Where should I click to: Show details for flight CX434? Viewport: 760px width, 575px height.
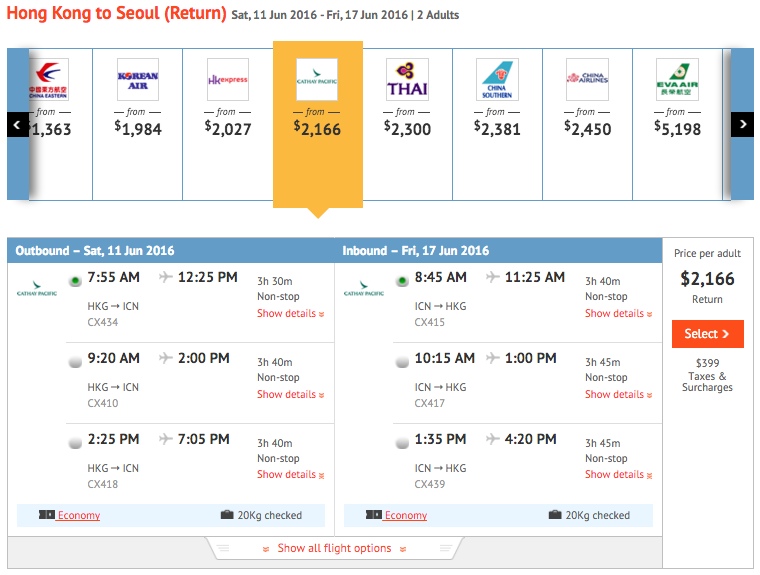point(290,314)
